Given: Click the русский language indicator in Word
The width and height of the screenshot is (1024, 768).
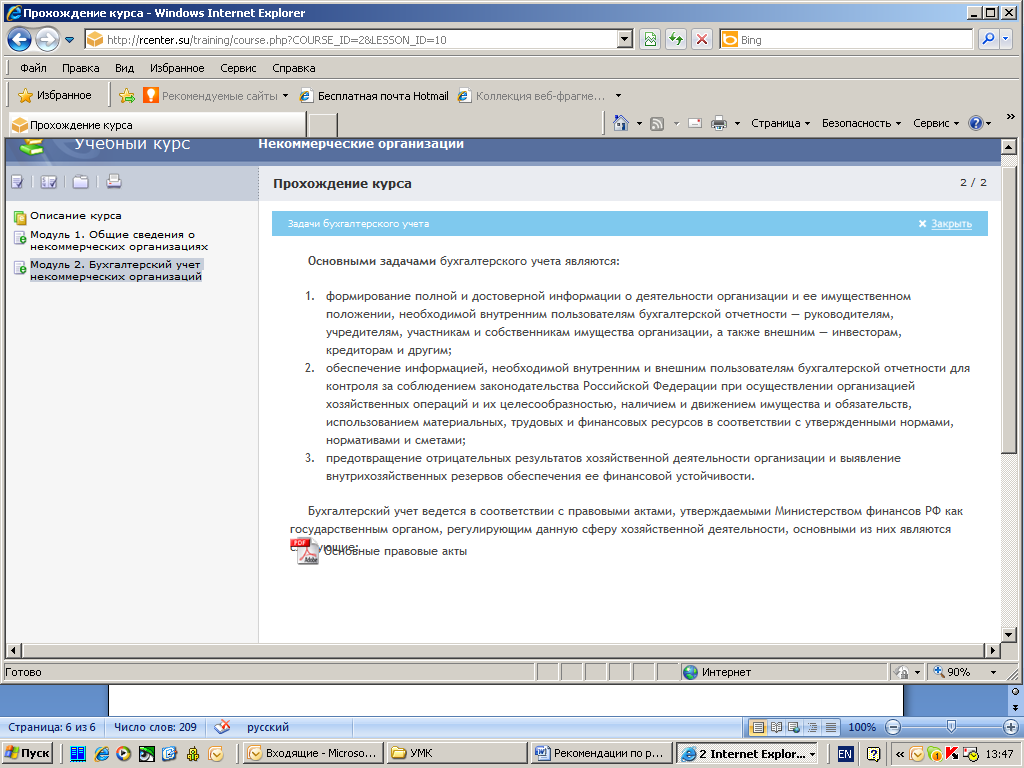Looking at the screenshot, I should (268, 727).
